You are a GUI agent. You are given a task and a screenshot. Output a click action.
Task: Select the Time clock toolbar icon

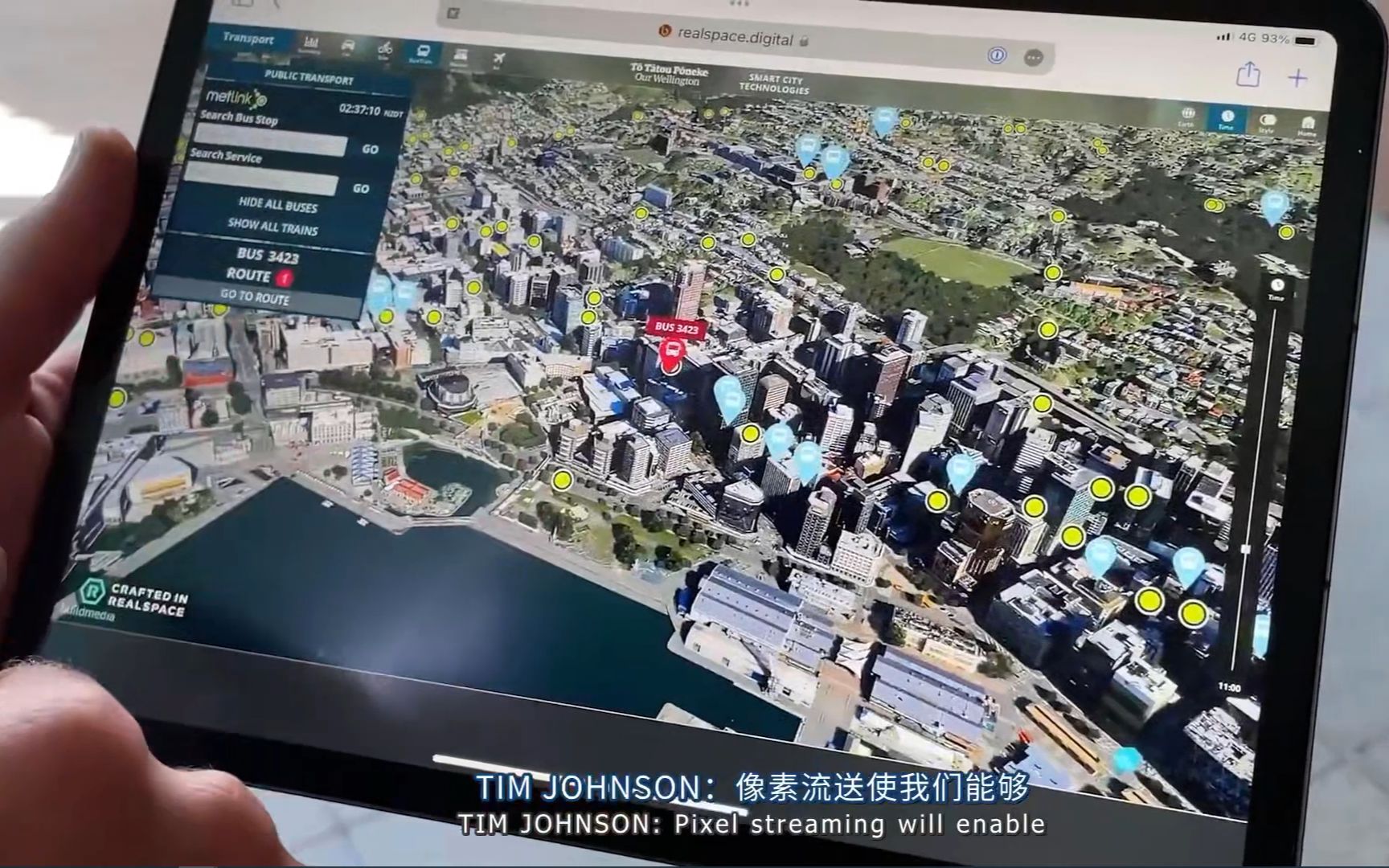[1227, 120]
